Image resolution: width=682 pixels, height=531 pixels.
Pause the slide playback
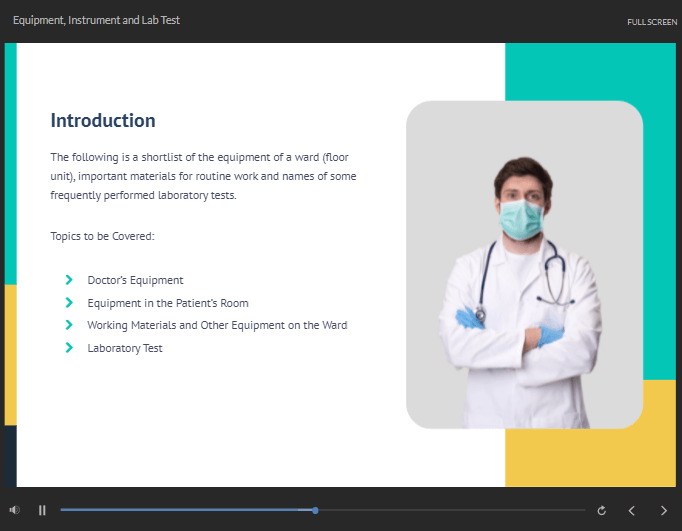coord(42,510)
